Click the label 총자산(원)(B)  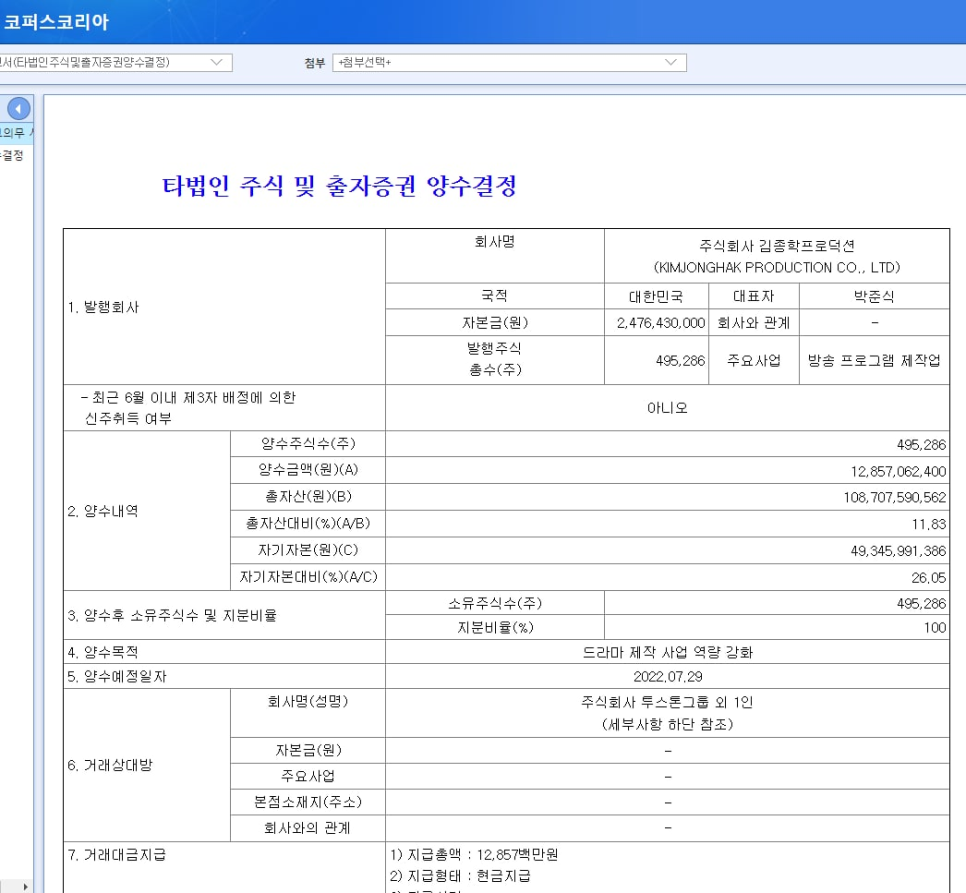[308, 496]
